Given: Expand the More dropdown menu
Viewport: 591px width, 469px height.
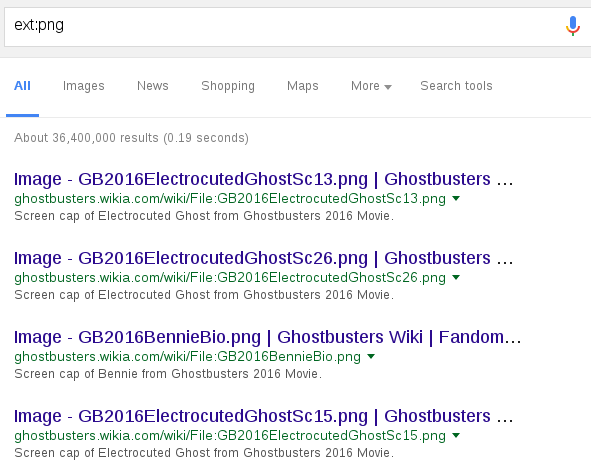Looking at the screenshot, I should pos(371,86).
